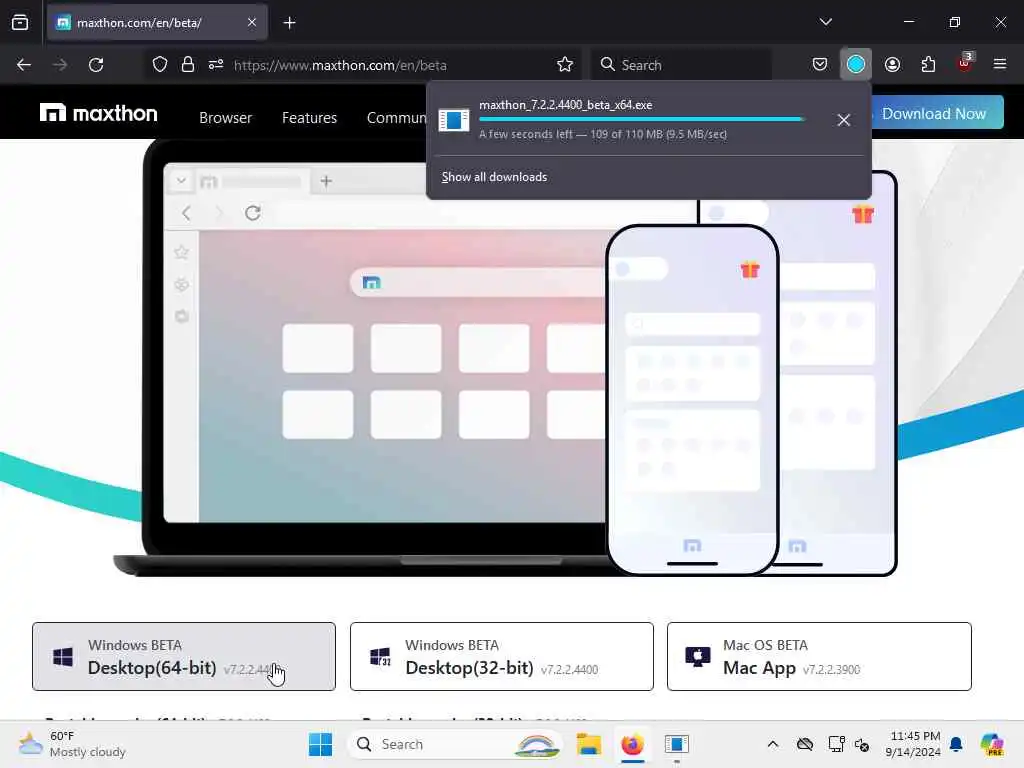This screenshot has width=1024, height=768.
Task: Open File Explorer from taskbar
Action: pos(589,744)
